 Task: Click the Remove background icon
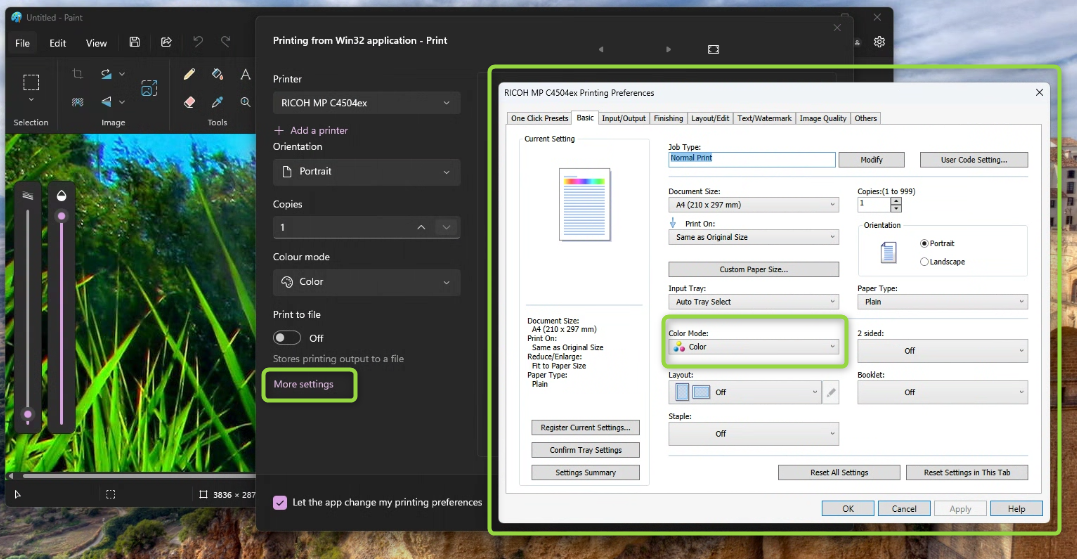[x=78, y=102]
